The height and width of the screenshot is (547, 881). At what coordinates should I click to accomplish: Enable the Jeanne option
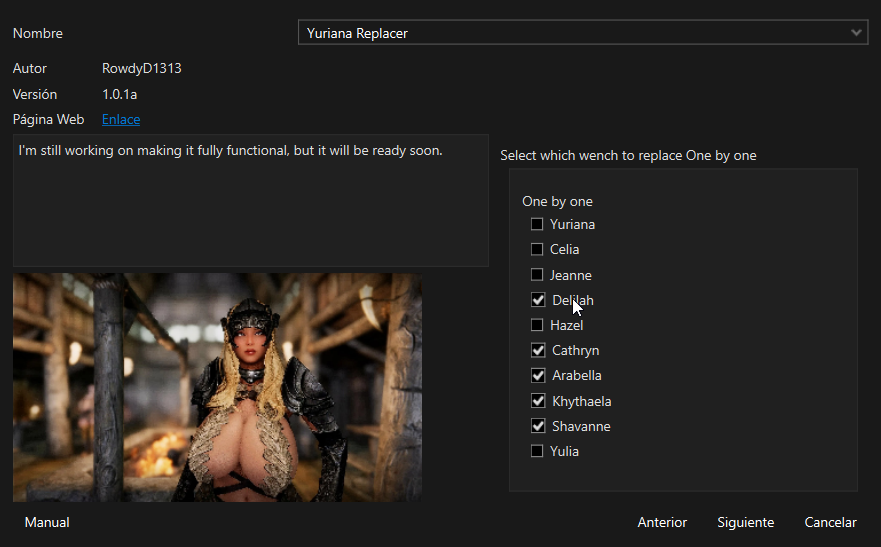click(537, 275)
